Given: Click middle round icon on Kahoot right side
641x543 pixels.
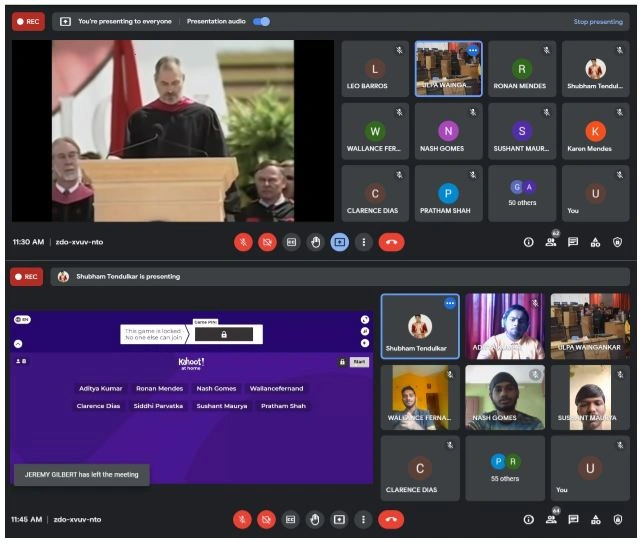Looking at the screenshot, I should coord(365,332).
